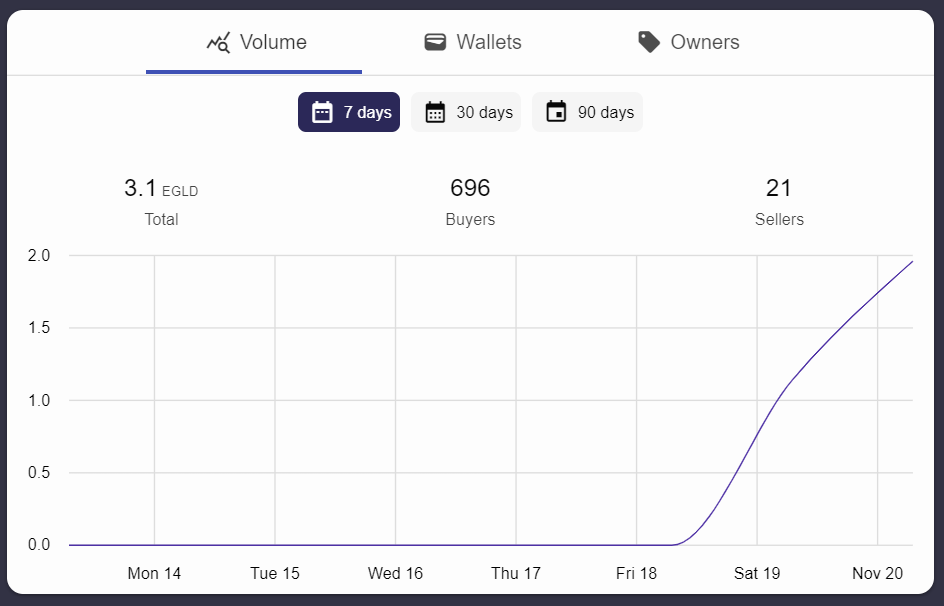Click the 696 buyers count
This screenshot has width=944, height=606.
click(470, 188)
